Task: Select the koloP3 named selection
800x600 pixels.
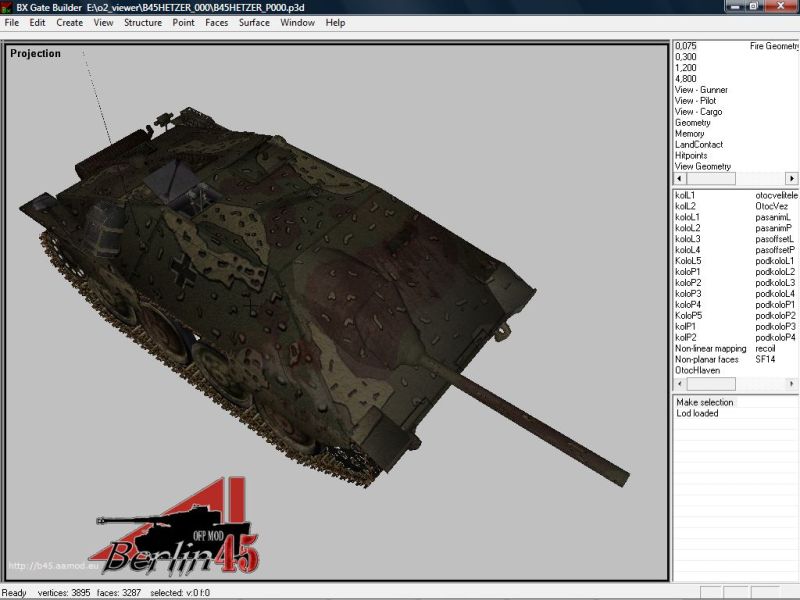Action: [x=688, y=294]
